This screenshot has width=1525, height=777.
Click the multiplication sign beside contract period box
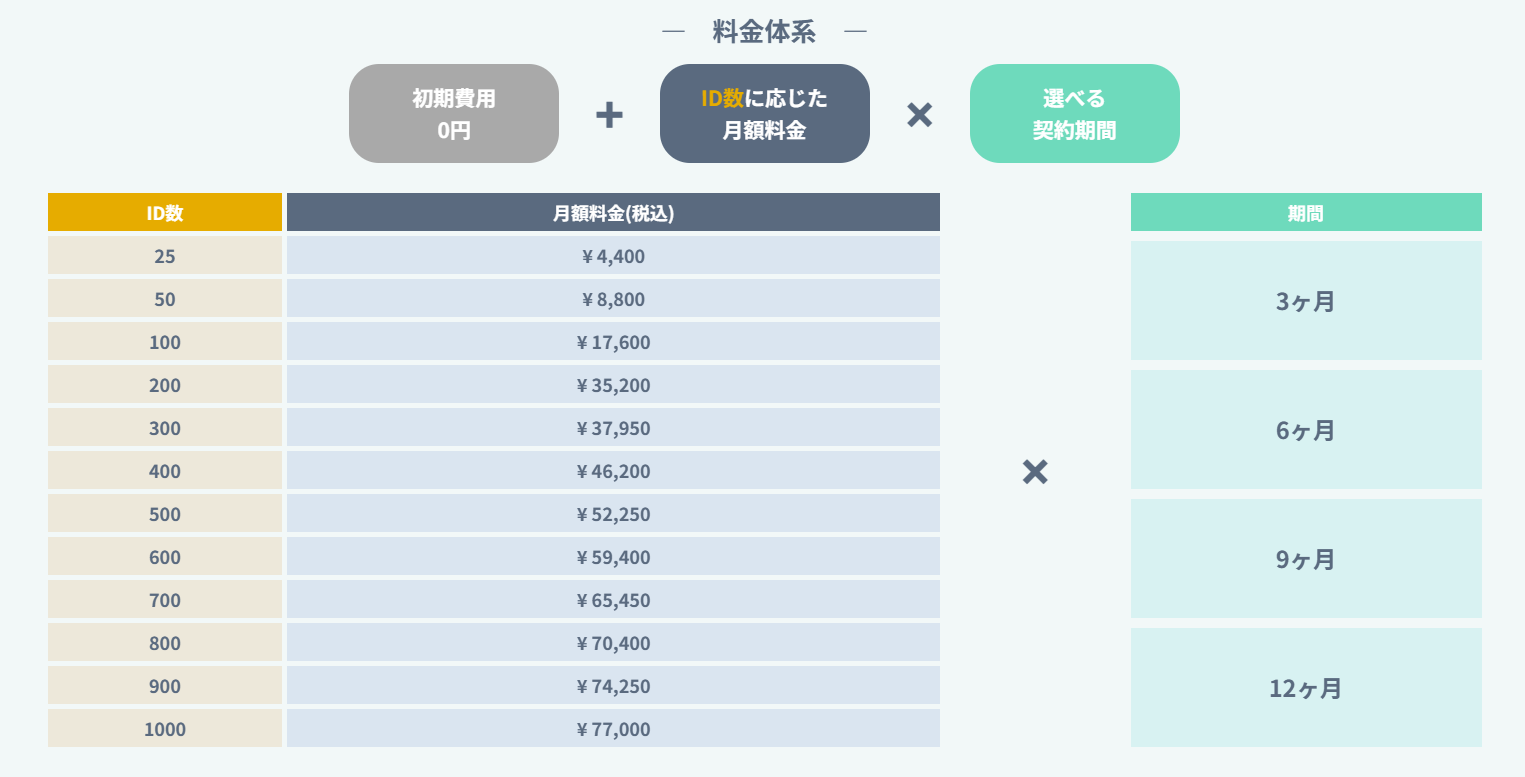point(919,115)
